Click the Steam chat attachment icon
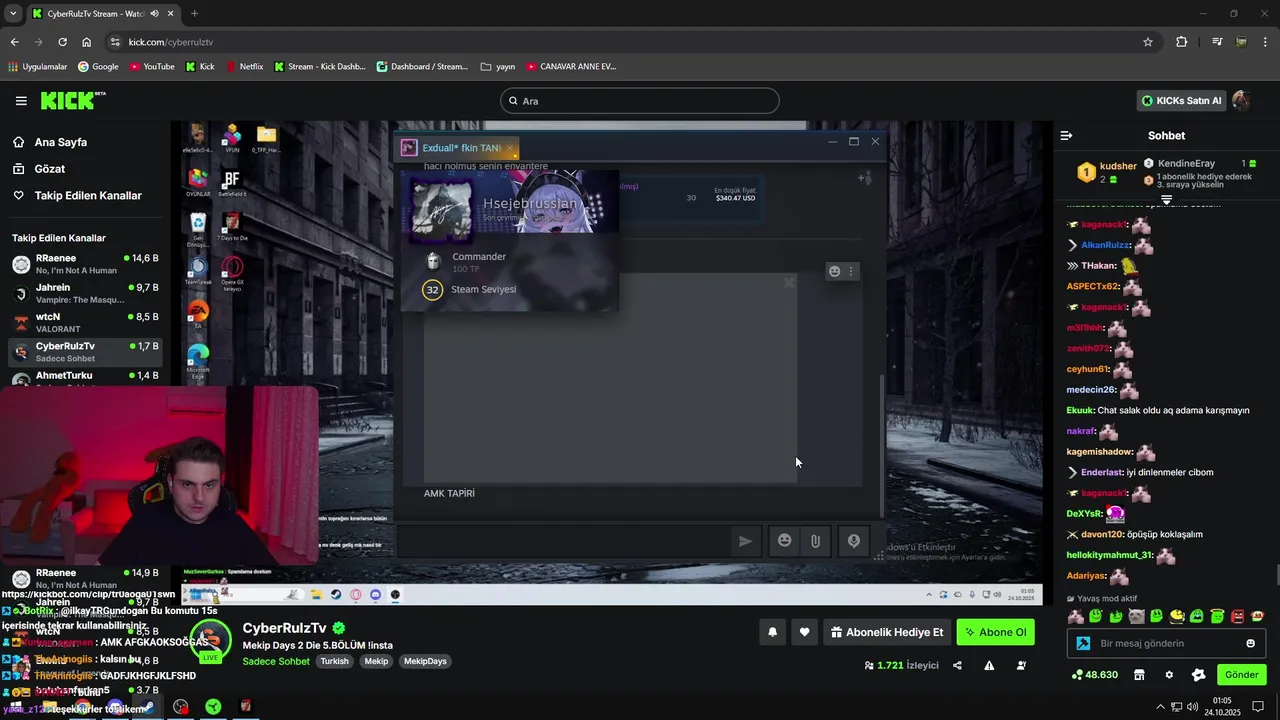The image size is (1280, 720). 815,541
